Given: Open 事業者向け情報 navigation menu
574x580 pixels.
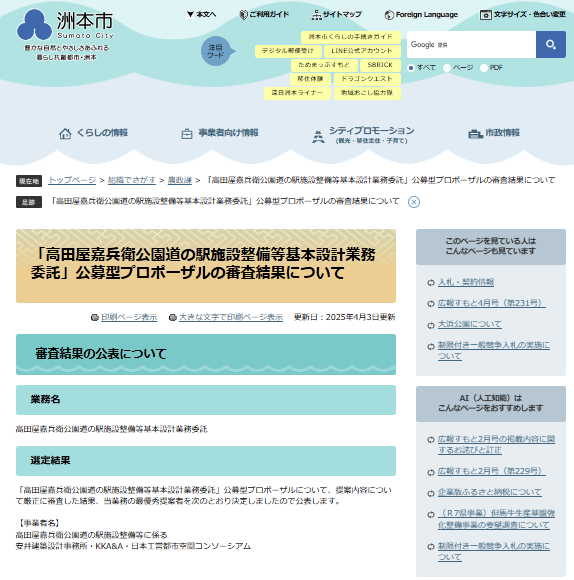Looking at the screenshot, I should click(x=220, y=133).
